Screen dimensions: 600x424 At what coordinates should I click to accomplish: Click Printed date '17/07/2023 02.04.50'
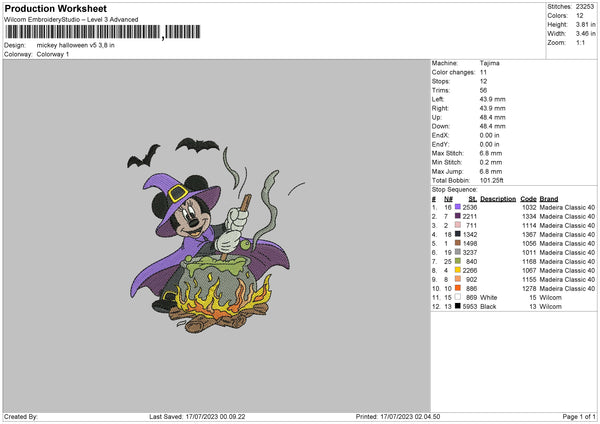tap(410, 416)
